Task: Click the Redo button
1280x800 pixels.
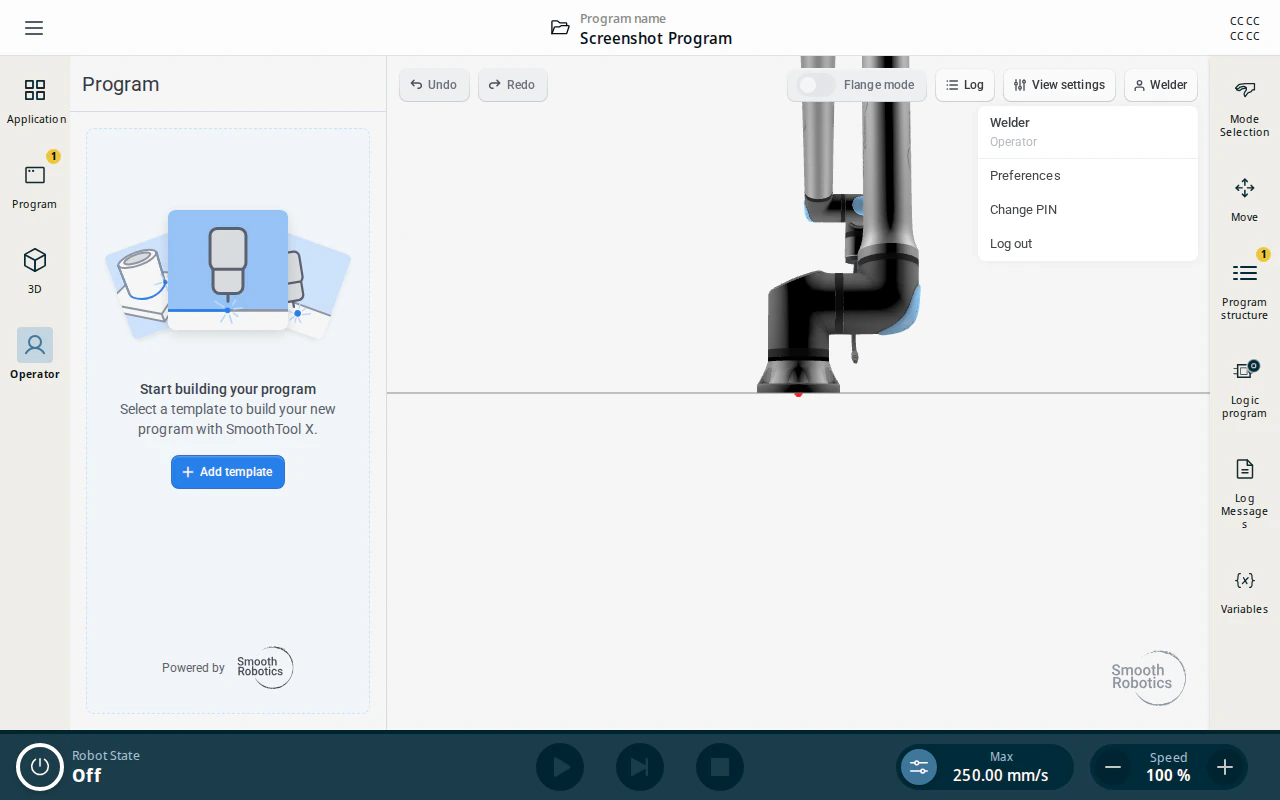Action: pos(512,85)
